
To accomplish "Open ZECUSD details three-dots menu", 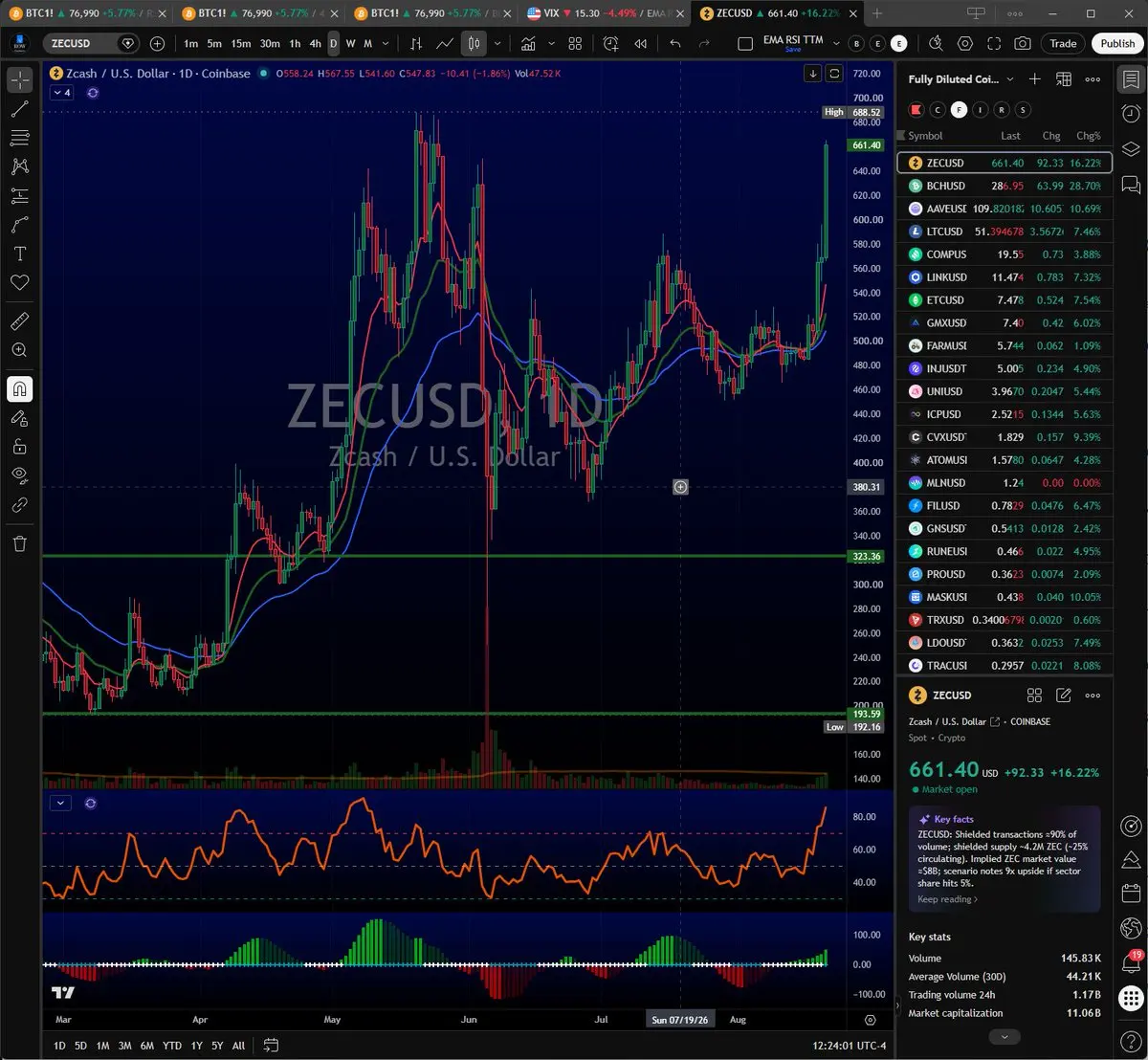I will (1093, 696).
